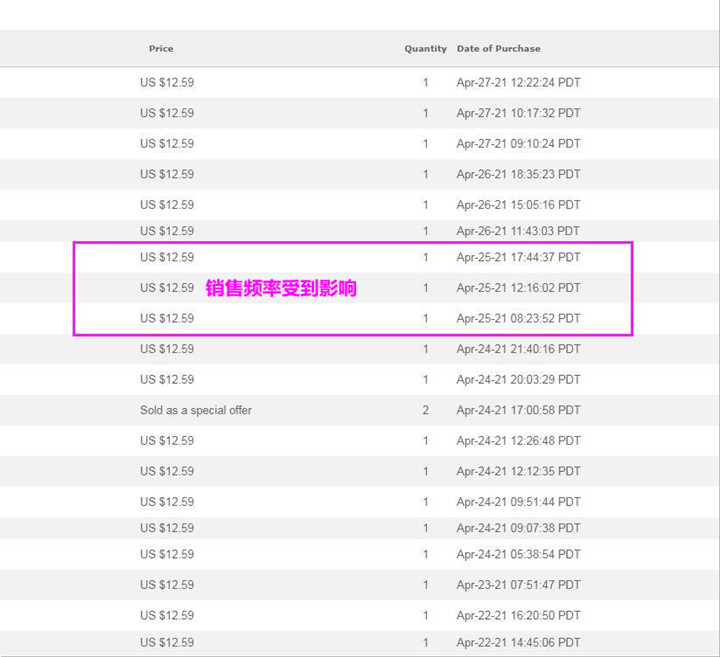Viewport: 720px width, 657px height.
Task: Click the magenta Chinese annotation text
Action: [x=281, y=288]
